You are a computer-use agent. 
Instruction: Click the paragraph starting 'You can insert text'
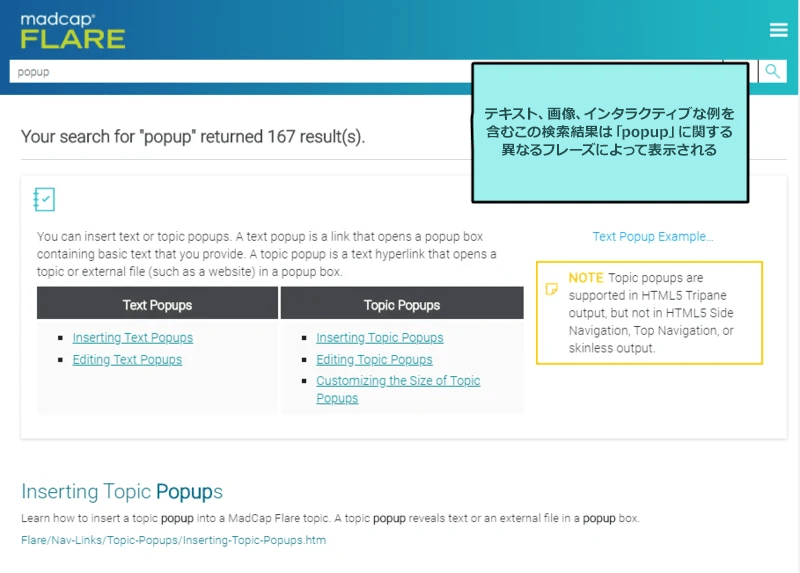[x=266, y=254]
